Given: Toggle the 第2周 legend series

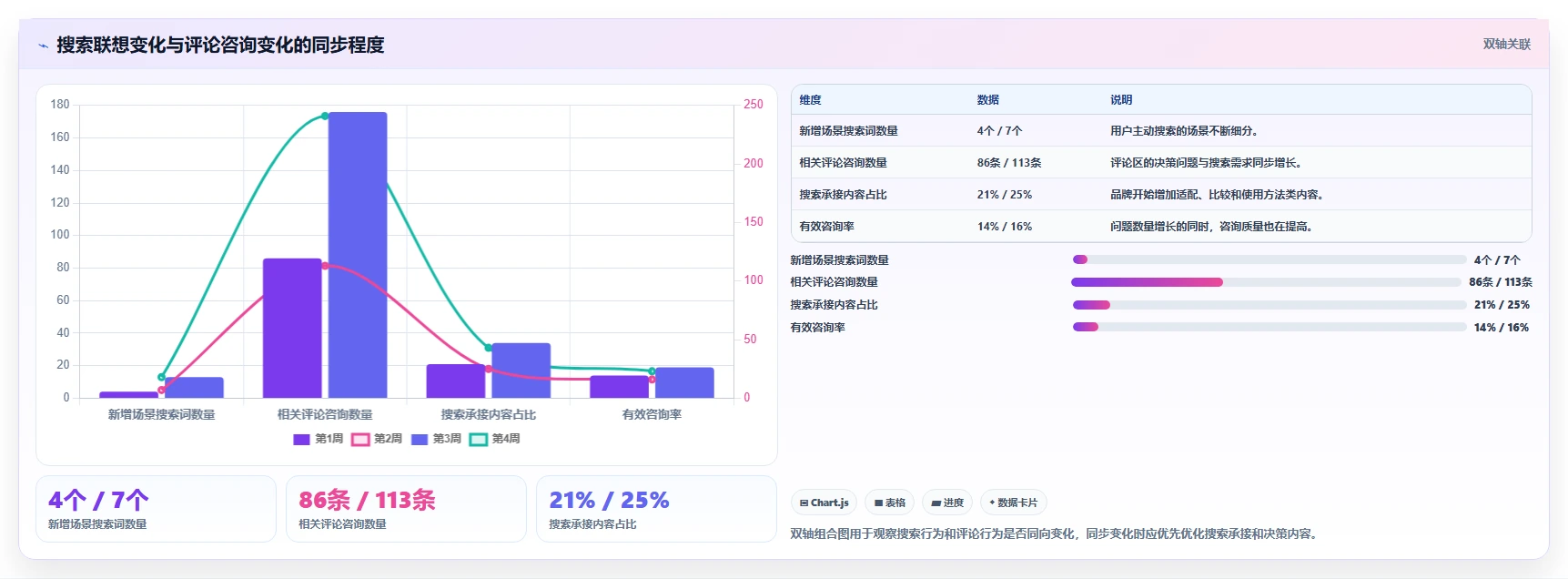Looking at the screenshot, I should coord(377,439).
